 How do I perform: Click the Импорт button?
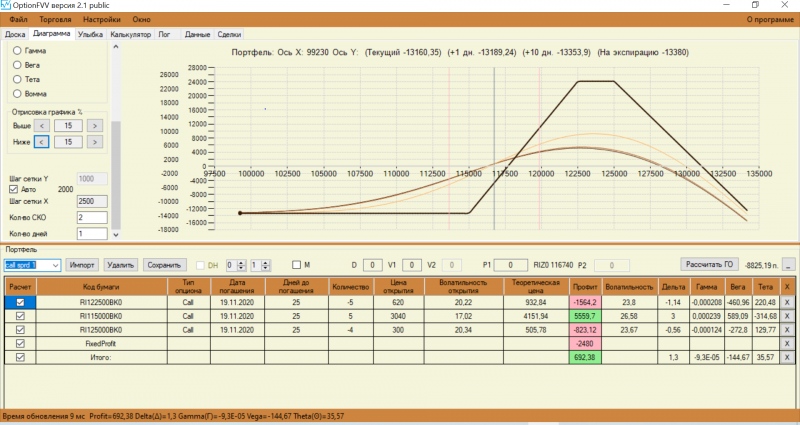click(x=82, y=265)
